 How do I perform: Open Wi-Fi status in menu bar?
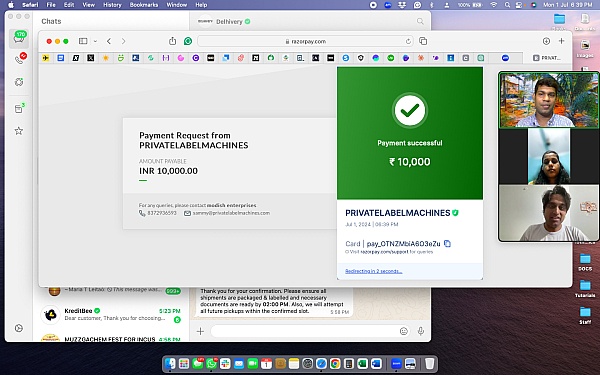point(494,5)
